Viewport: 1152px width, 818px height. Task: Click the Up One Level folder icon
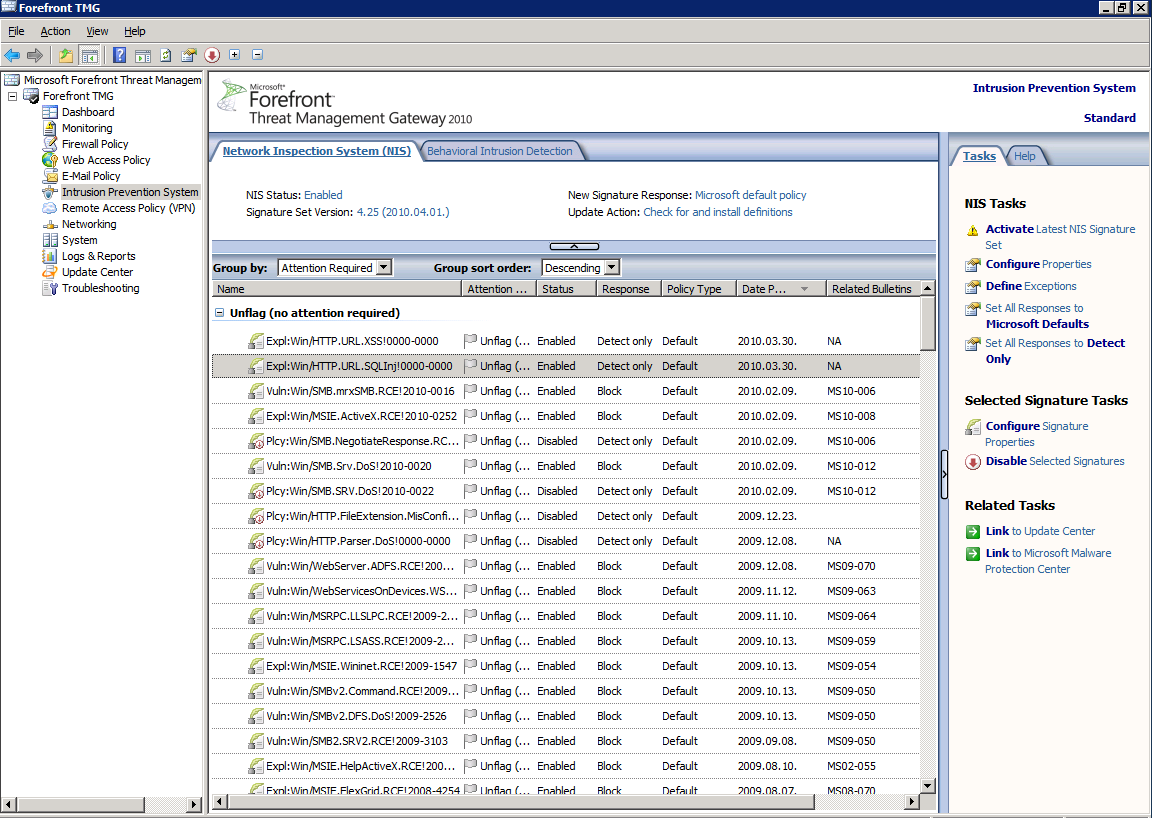tap(66, 55)
